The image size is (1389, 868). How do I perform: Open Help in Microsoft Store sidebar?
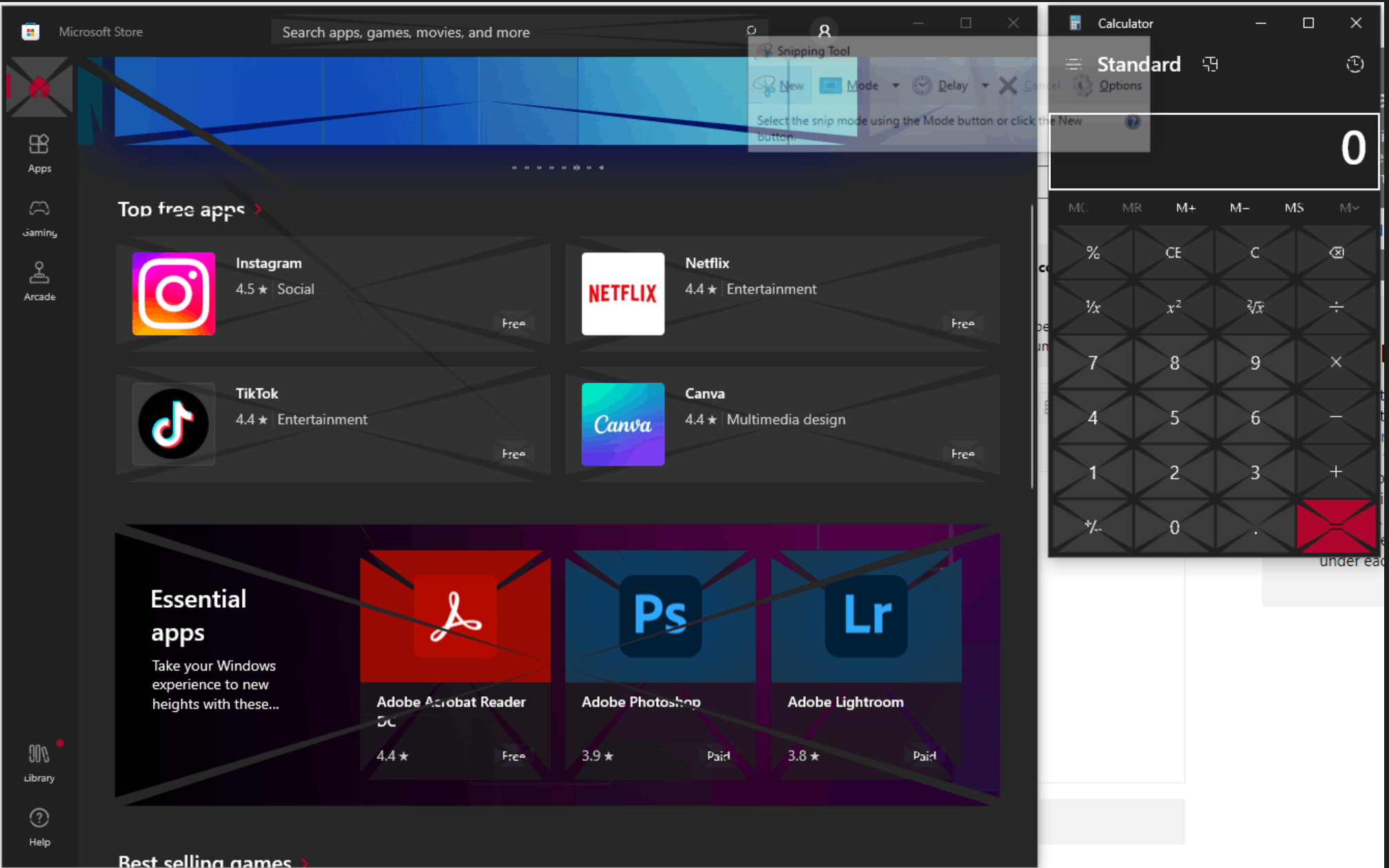click(x=39, y=827)
